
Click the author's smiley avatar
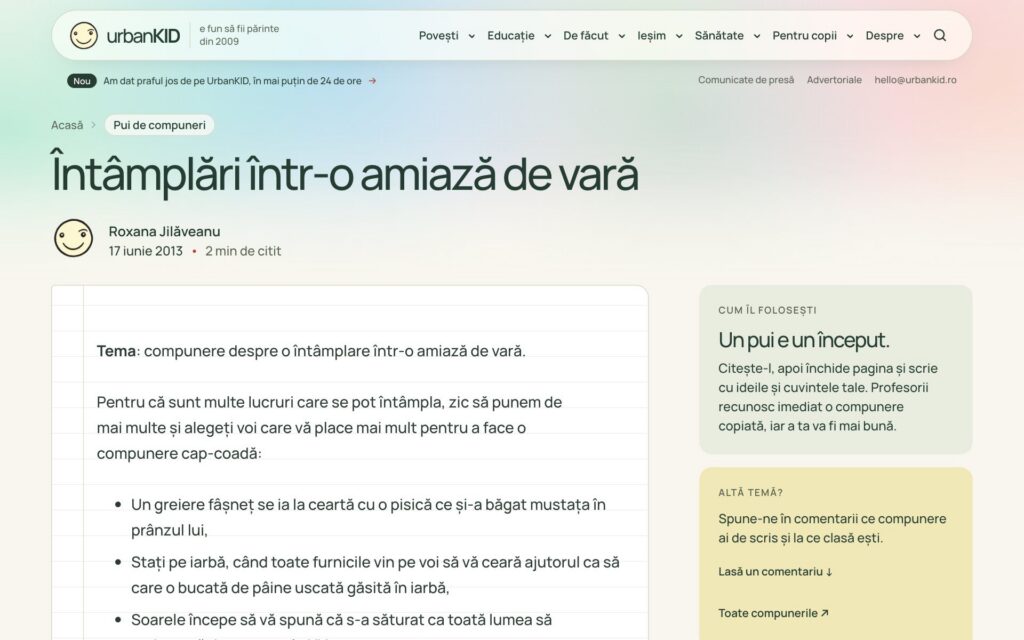point(73,238)
